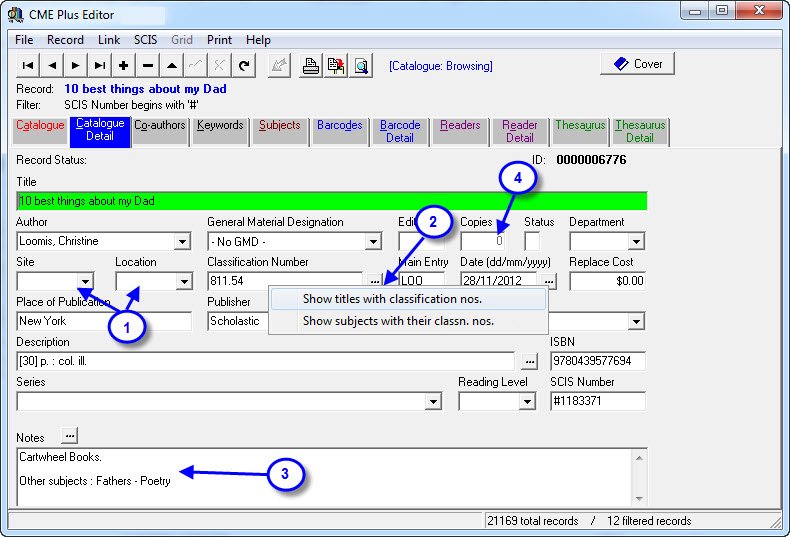Screen dimensions: 790x537
Task: Go to the first record button
Action: (28, 66)
